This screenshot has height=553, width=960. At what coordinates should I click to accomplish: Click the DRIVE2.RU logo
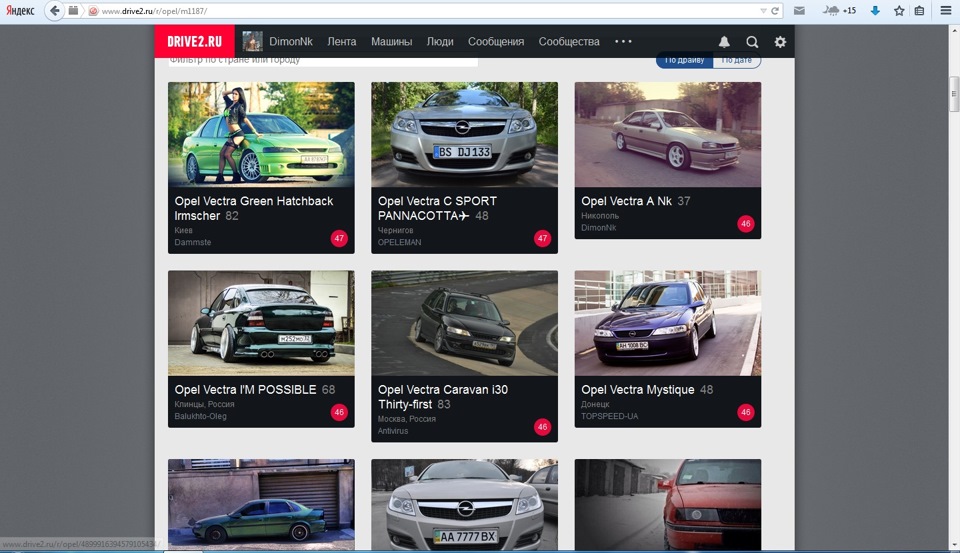(x=194, y=42)
